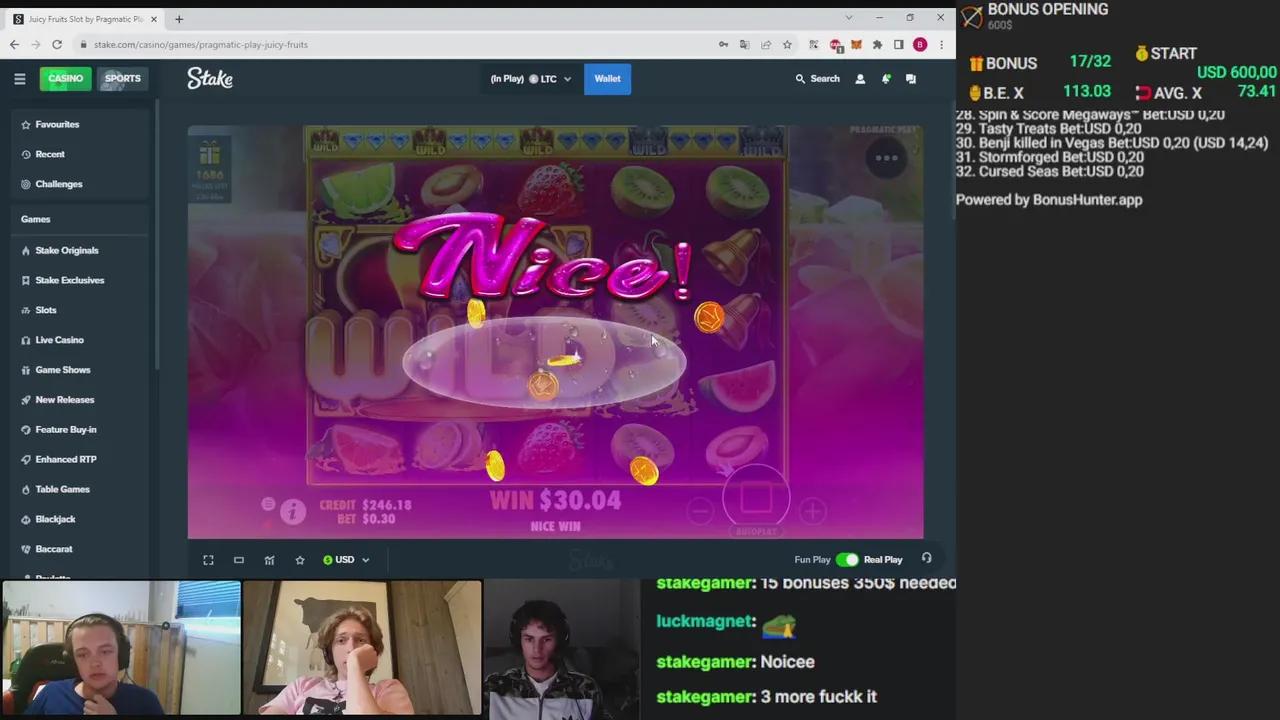Open slot game menu lines icon
The width and height of the screenshot is (1280, 720).
[x=268, y=504]
